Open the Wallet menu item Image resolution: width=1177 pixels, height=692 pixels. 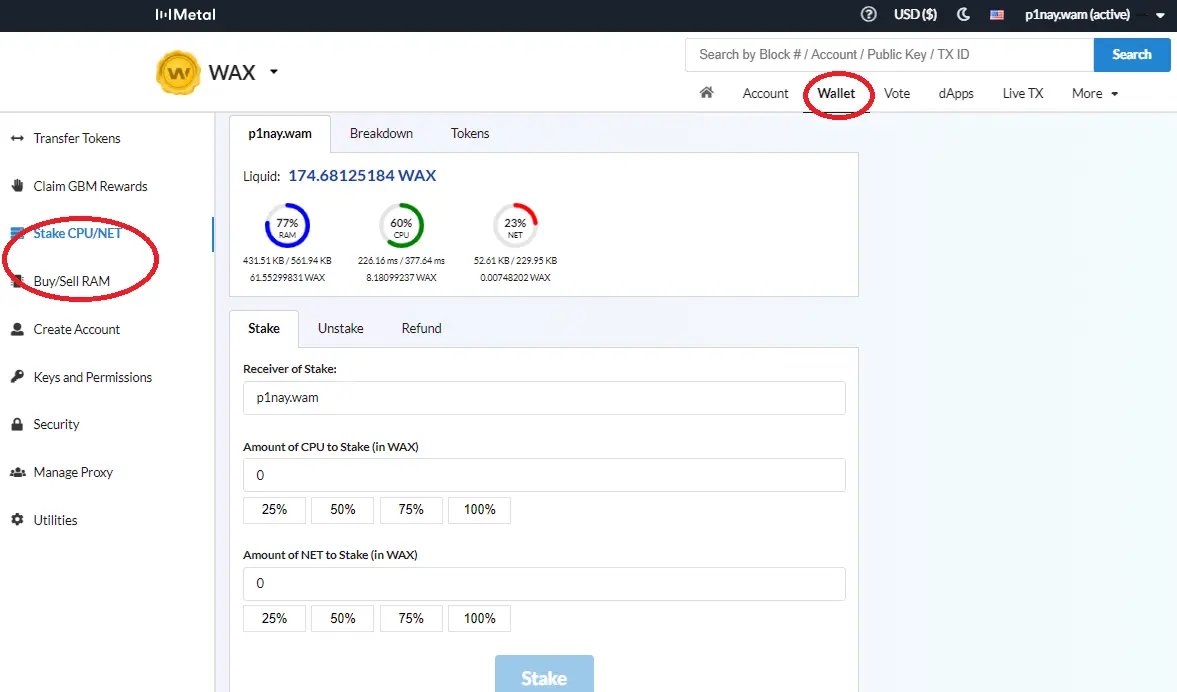click(x=836, y=93)
